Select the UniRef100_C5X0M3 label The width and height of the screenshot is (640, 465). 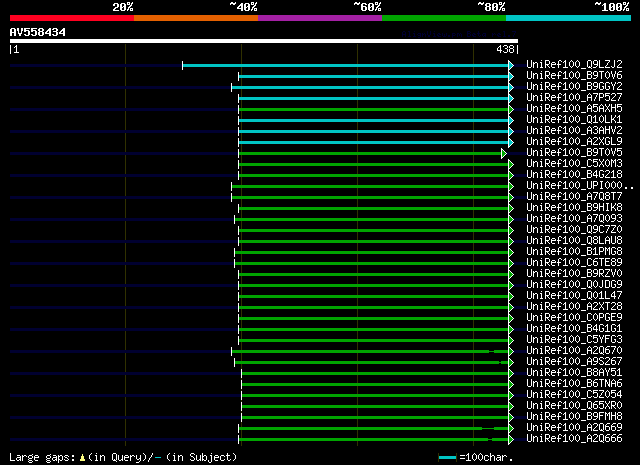click(574, 163)
